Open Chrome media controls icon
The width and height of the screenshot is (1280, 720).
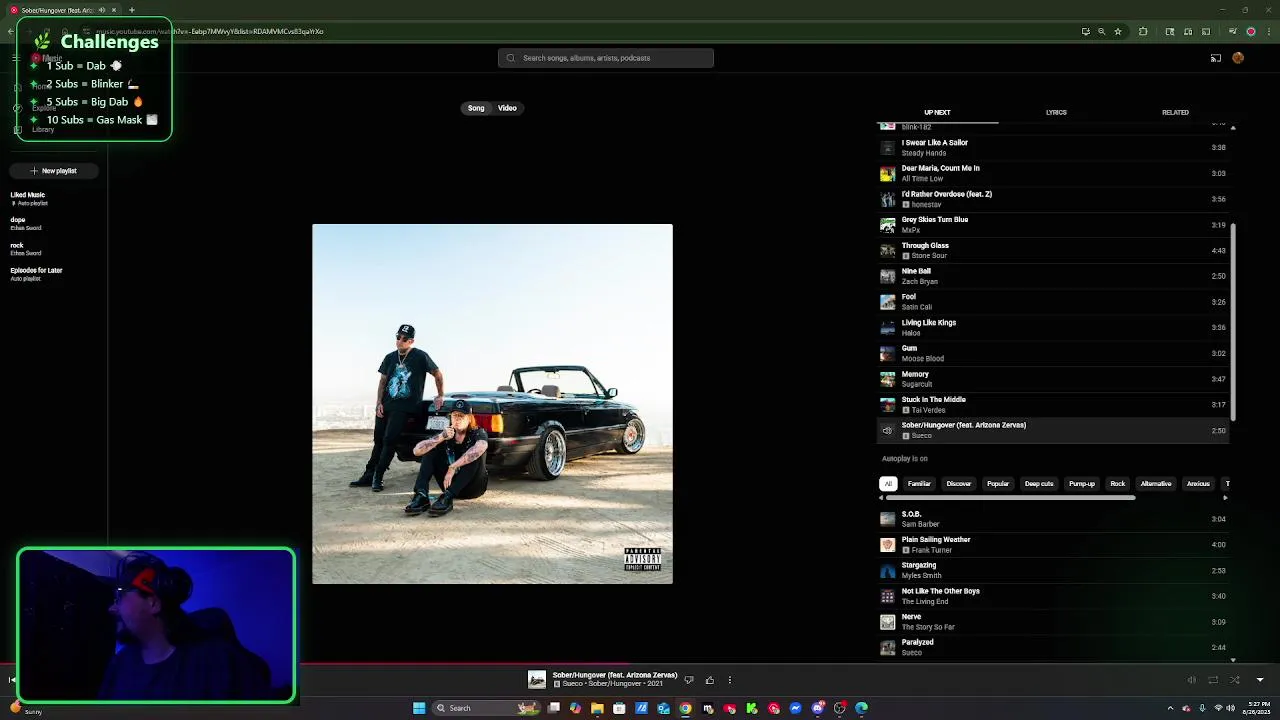point(1232,31)
